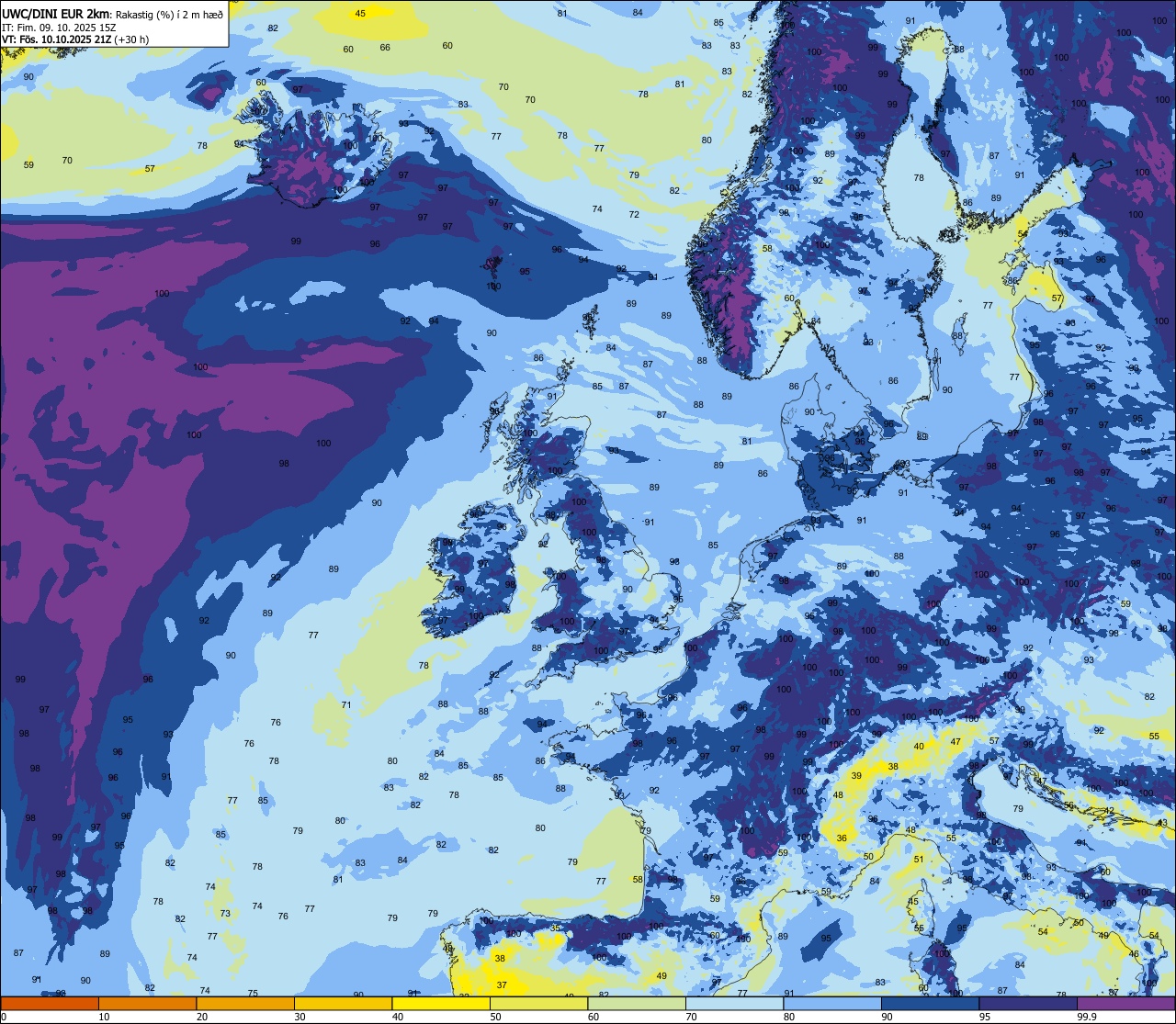1176x1024 pixels.
Task: Pick the light green 60–70 legend swatch
Action: tap(637, 1004)
